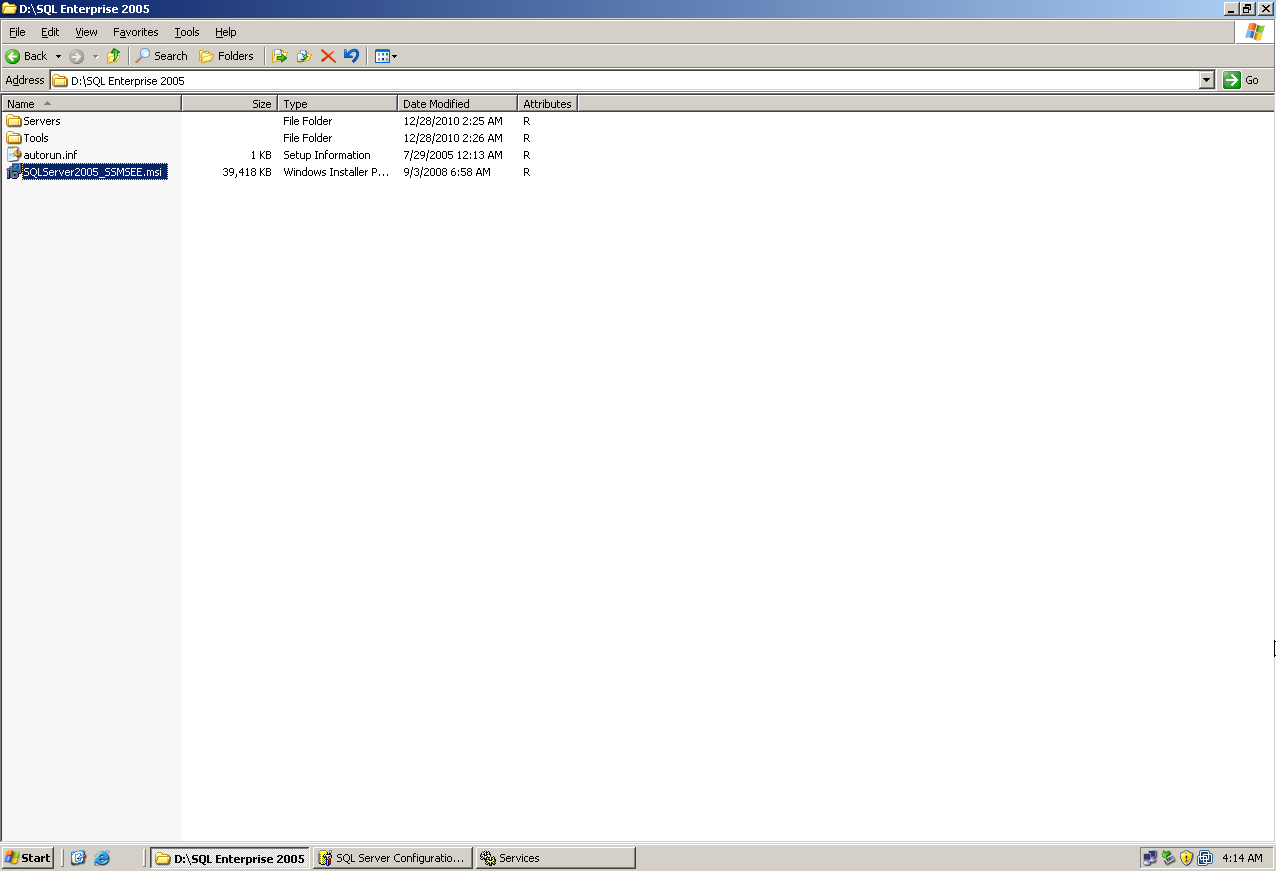
Task: Open the Back history dropdown arrow
Action: pos(58,56)
